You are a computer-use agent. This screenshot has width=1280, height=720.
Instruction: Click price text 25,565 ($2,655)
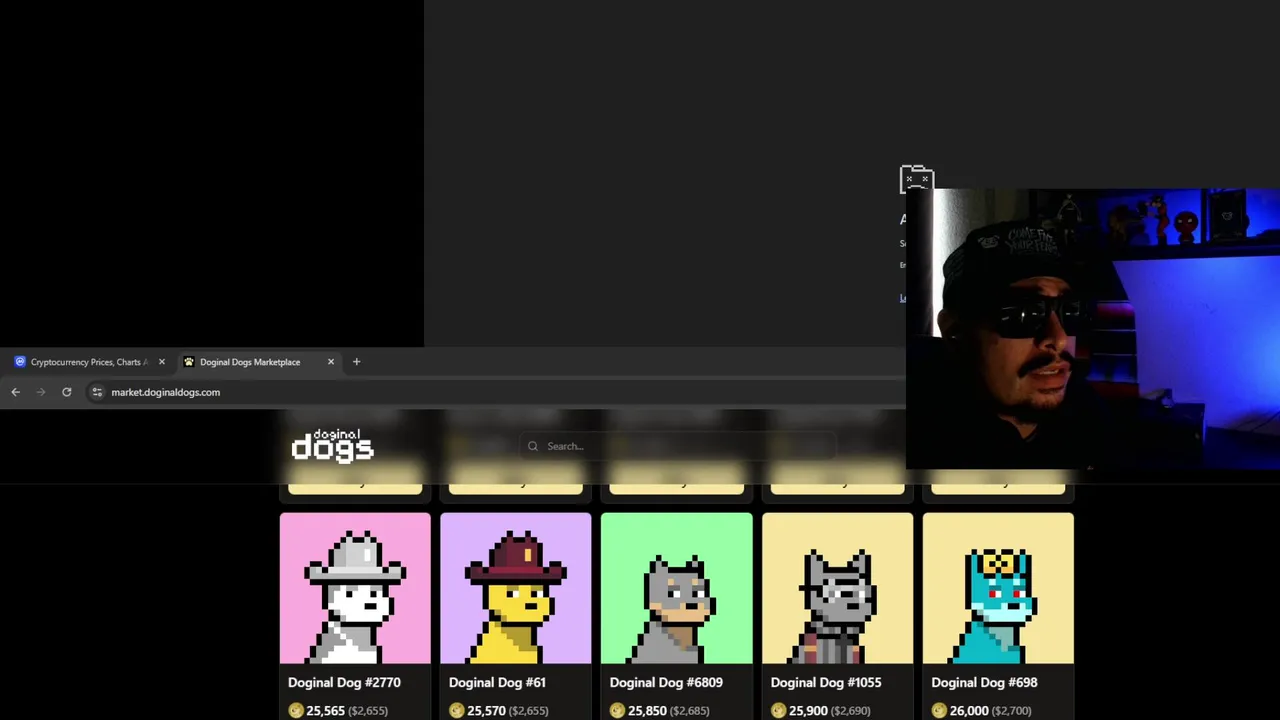[347, 710]
